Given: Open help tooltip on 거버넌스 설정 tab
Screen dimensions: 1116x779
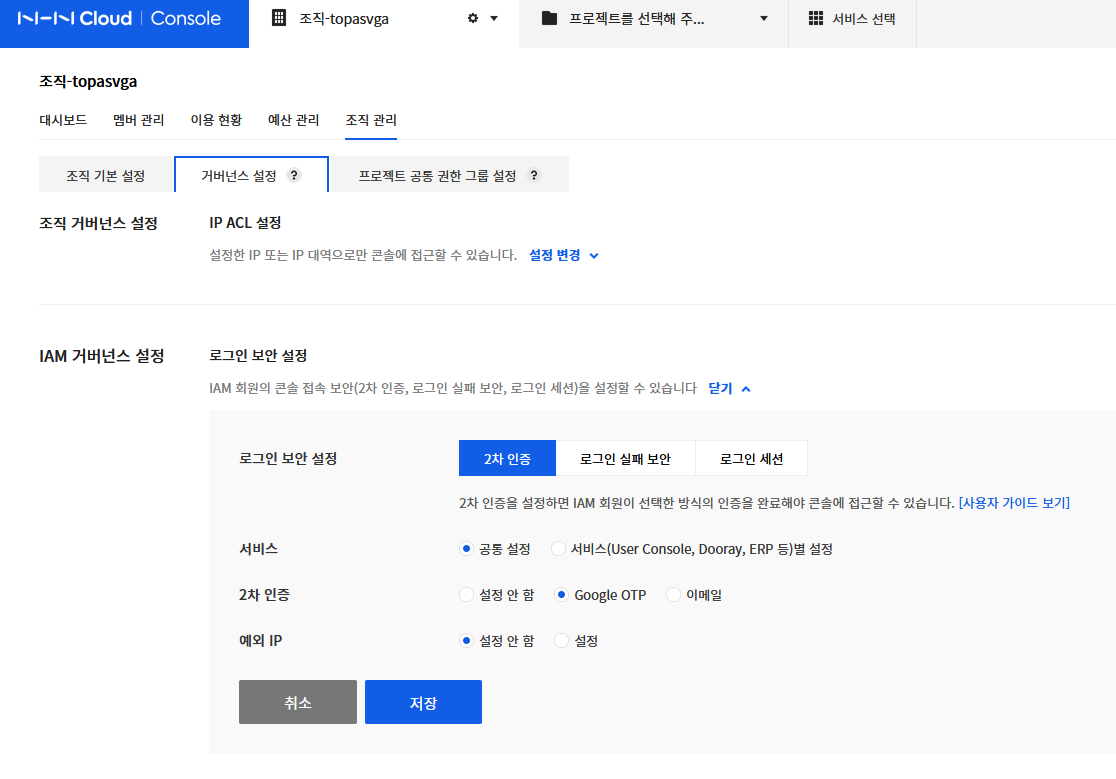Looking at the screenshot, I should 293,174.
